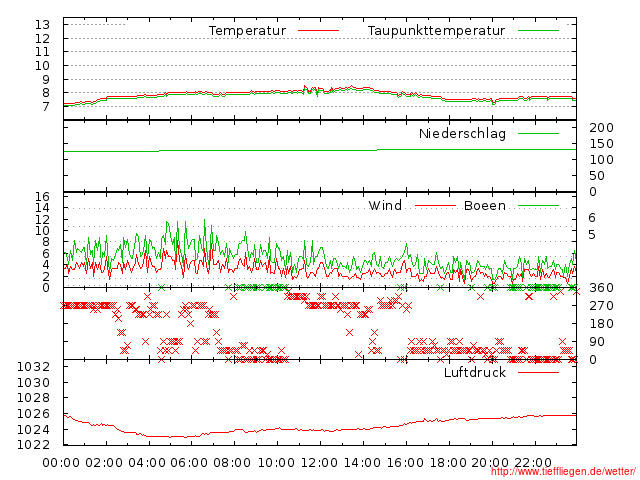This screenshot has width=640, height=480.
Task: Select the 04:00 time axis label
Action: [147, 463]
